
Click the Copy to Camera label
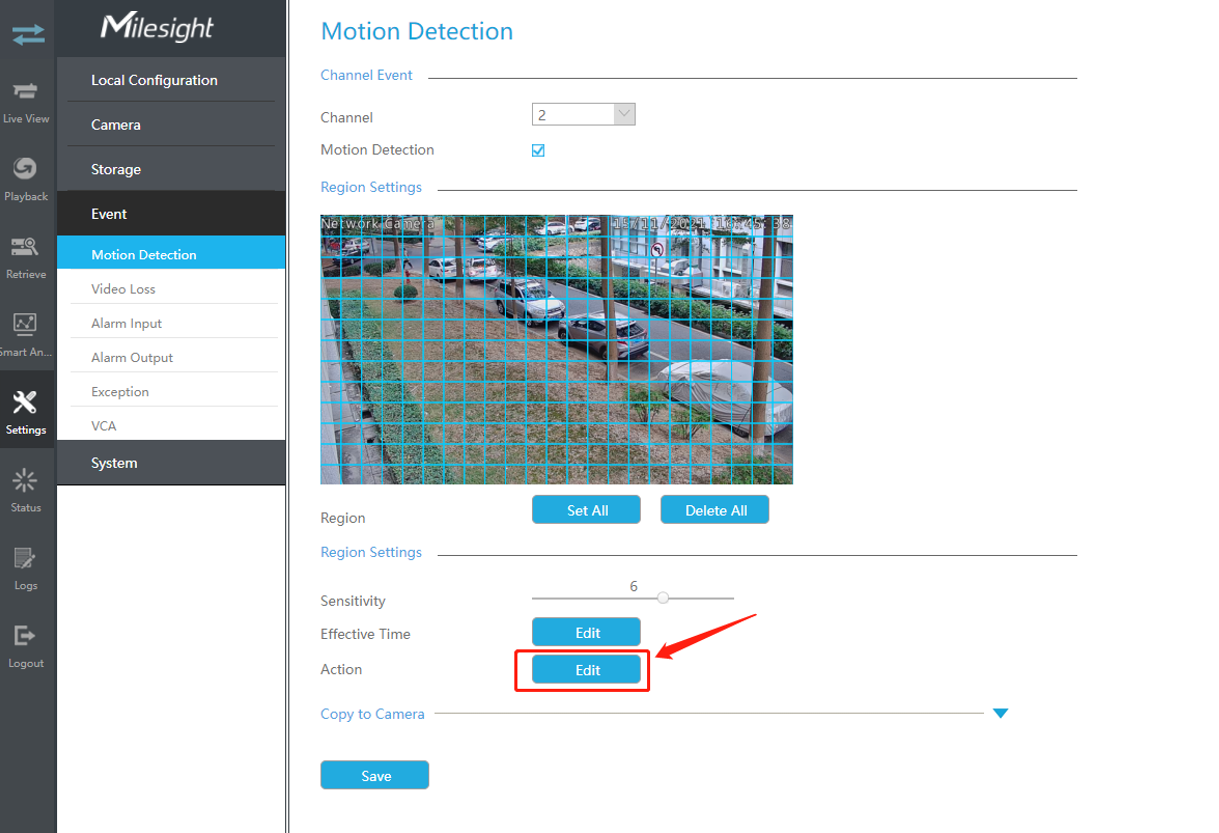[372, 714]
